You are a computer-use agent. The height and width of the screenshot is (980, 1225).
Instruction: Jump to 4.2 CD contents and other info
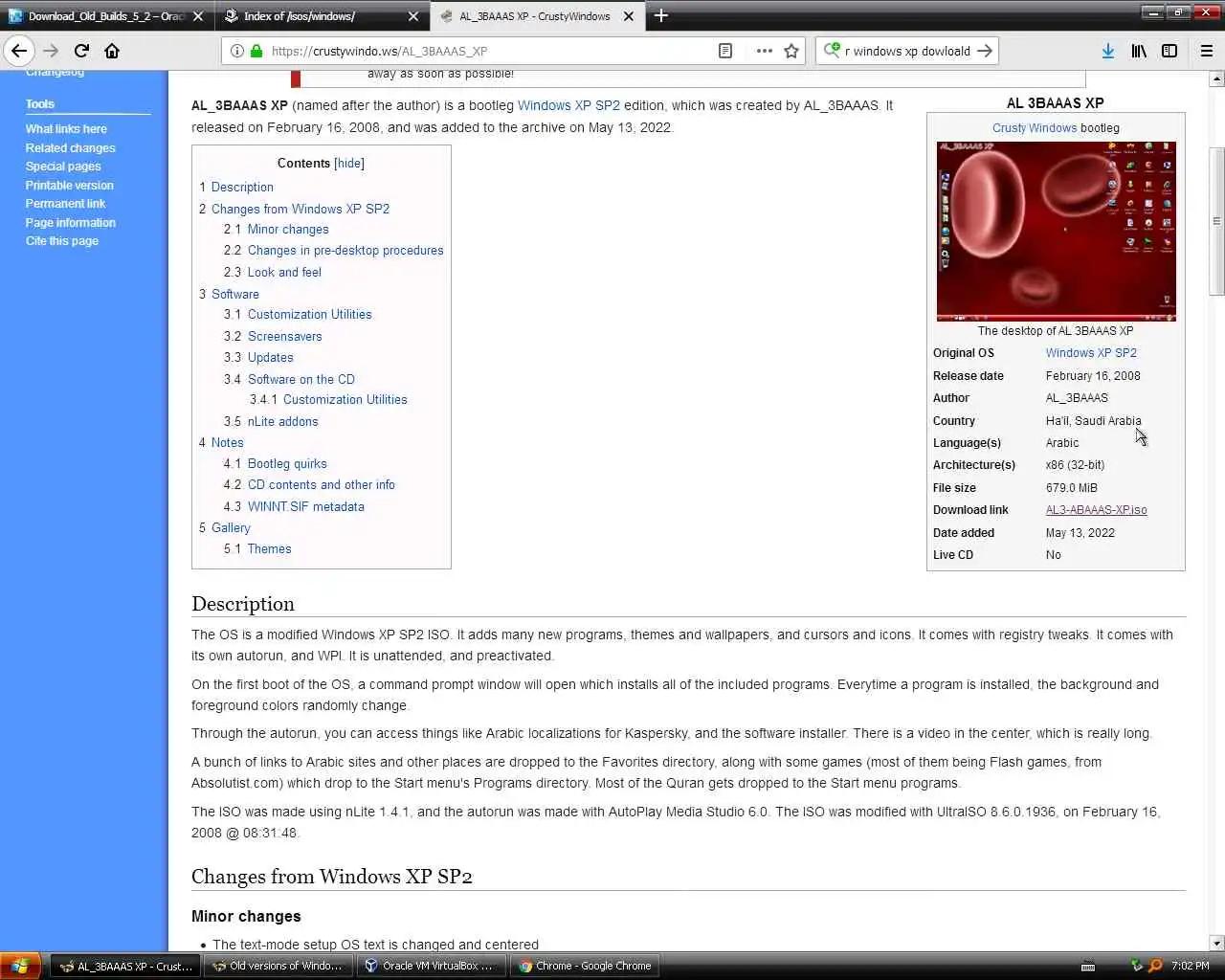pyautogui.click(x=309, y=485)
